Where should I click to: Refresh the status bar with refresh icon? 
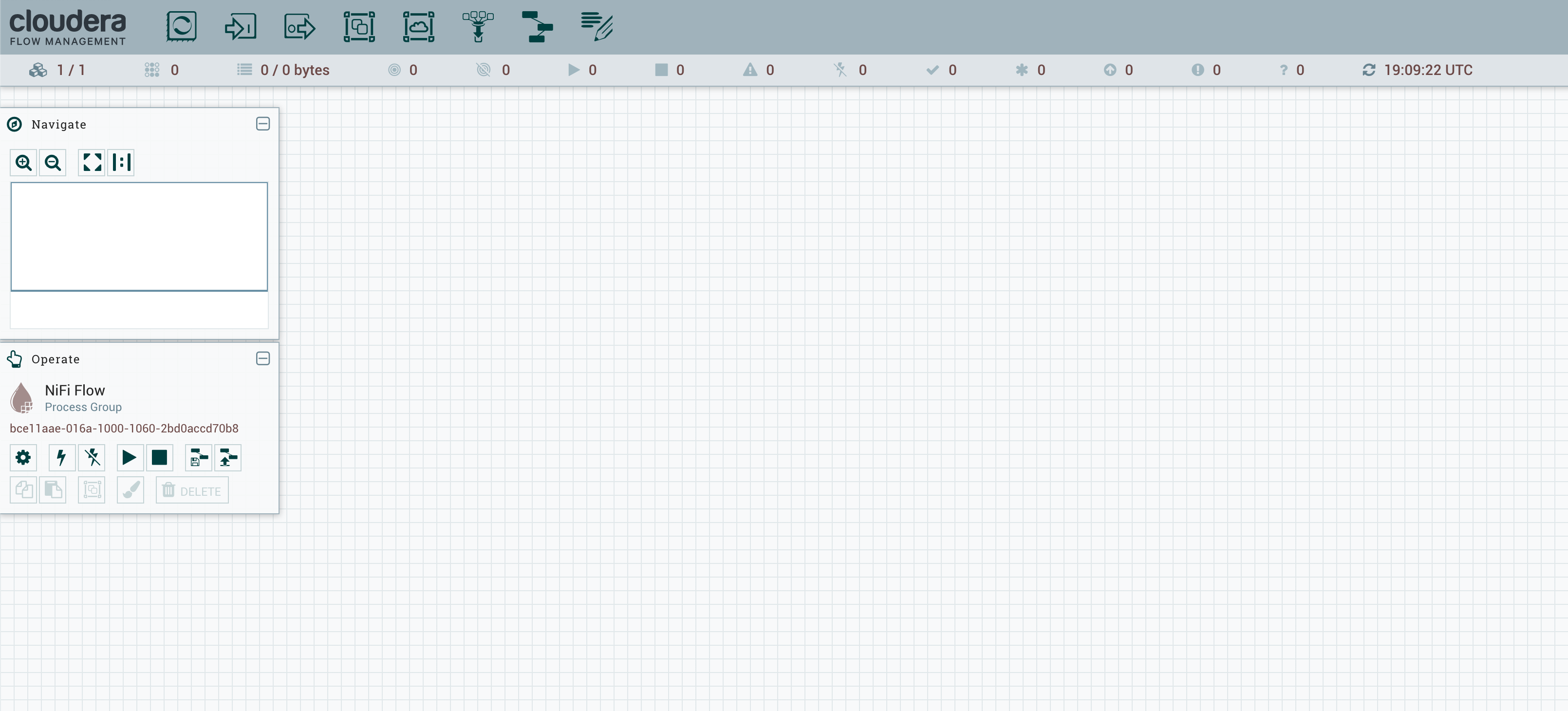click(x=1369, y=69)
